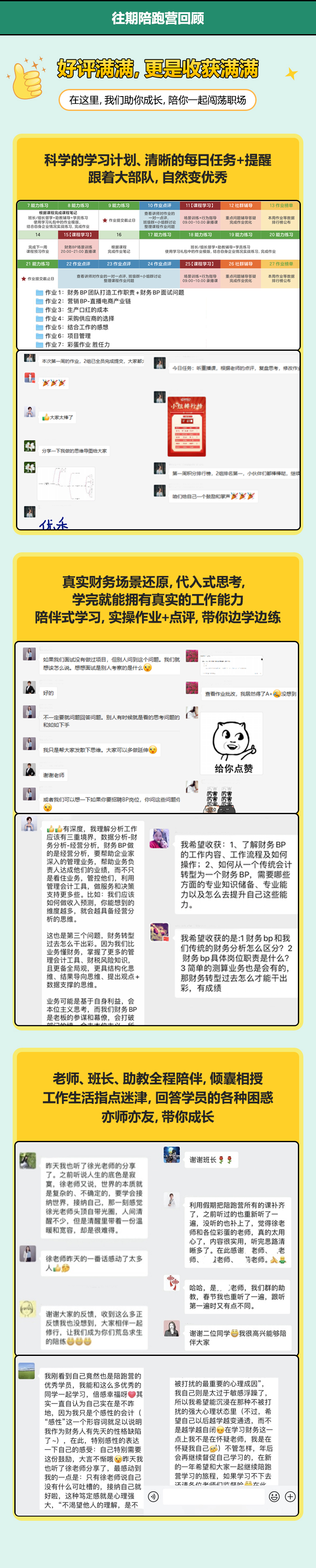Viewport: 316px width, 1568px height.
Task: Open the red 小组排行榜 poster thumbnail
Action: tap(186, 426)
